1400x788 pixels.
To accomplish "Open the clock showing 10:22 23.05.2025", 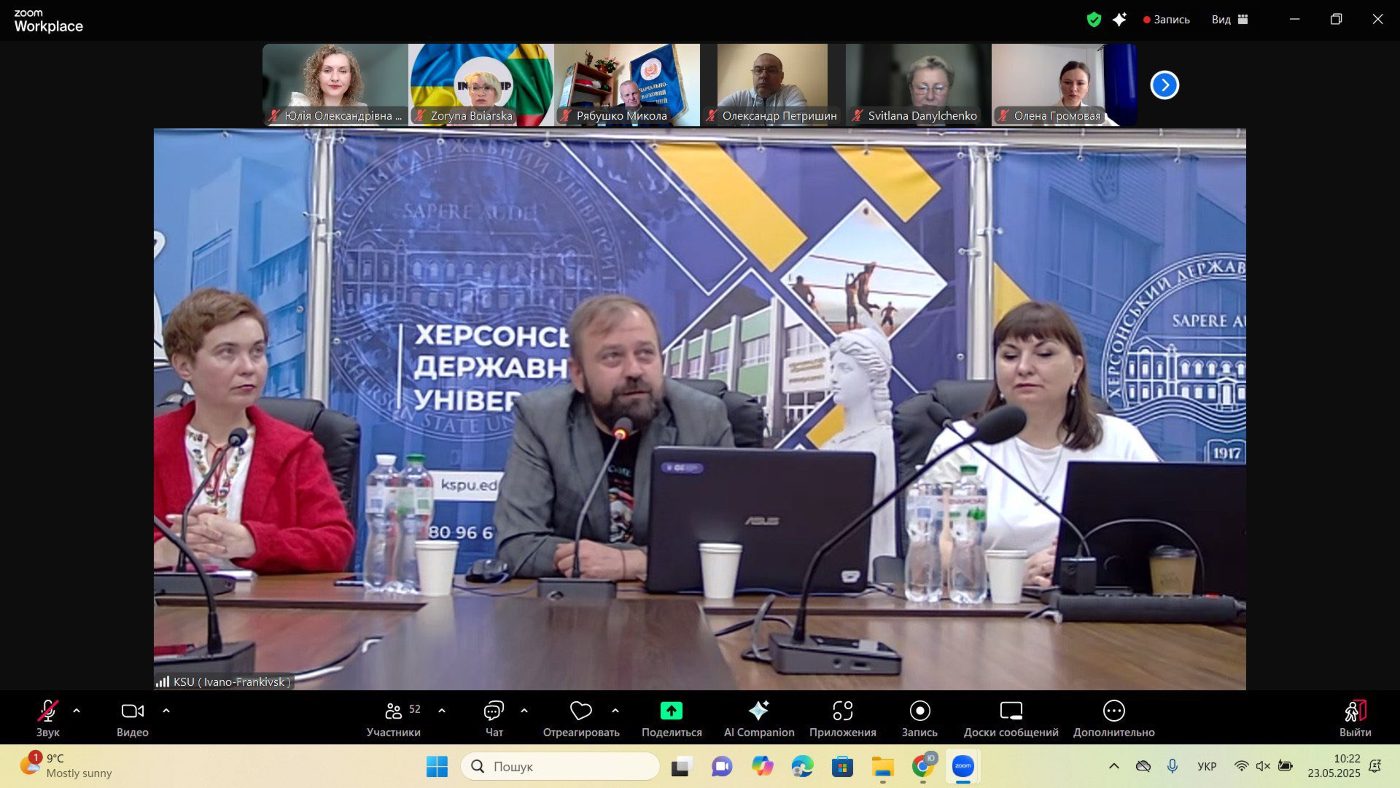I will click(x=1334, y=766).
